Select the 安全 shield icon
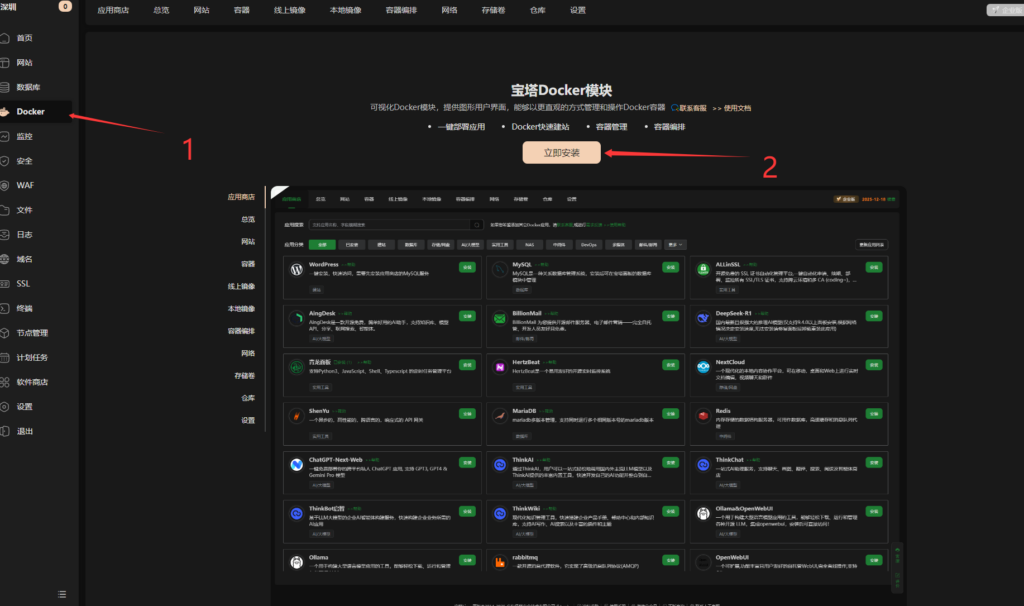 (7, 161)
